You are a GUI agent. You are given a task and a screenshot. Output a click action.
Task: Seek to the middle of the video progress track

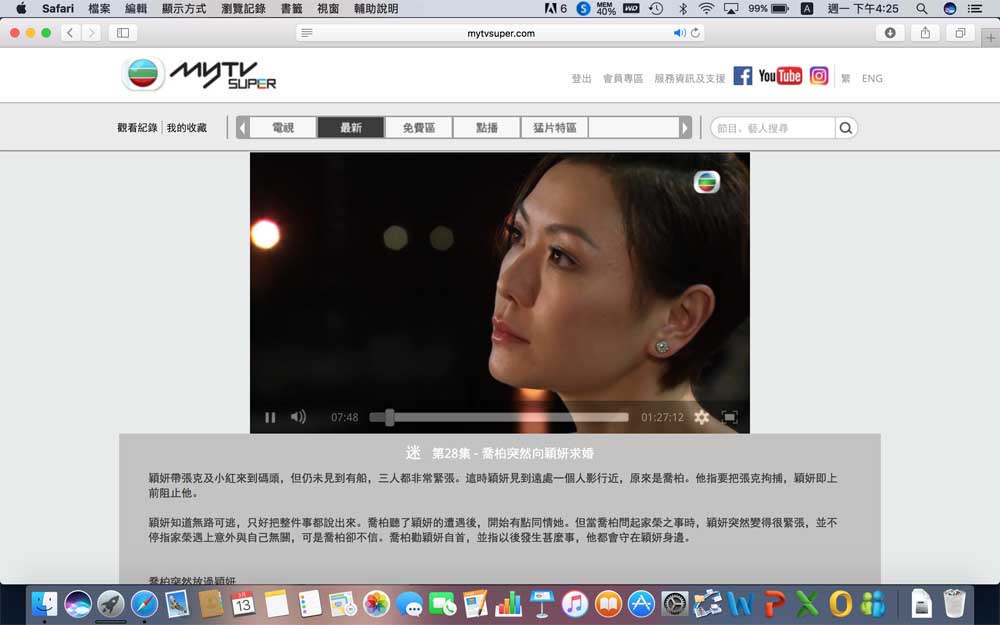(499, 417)
